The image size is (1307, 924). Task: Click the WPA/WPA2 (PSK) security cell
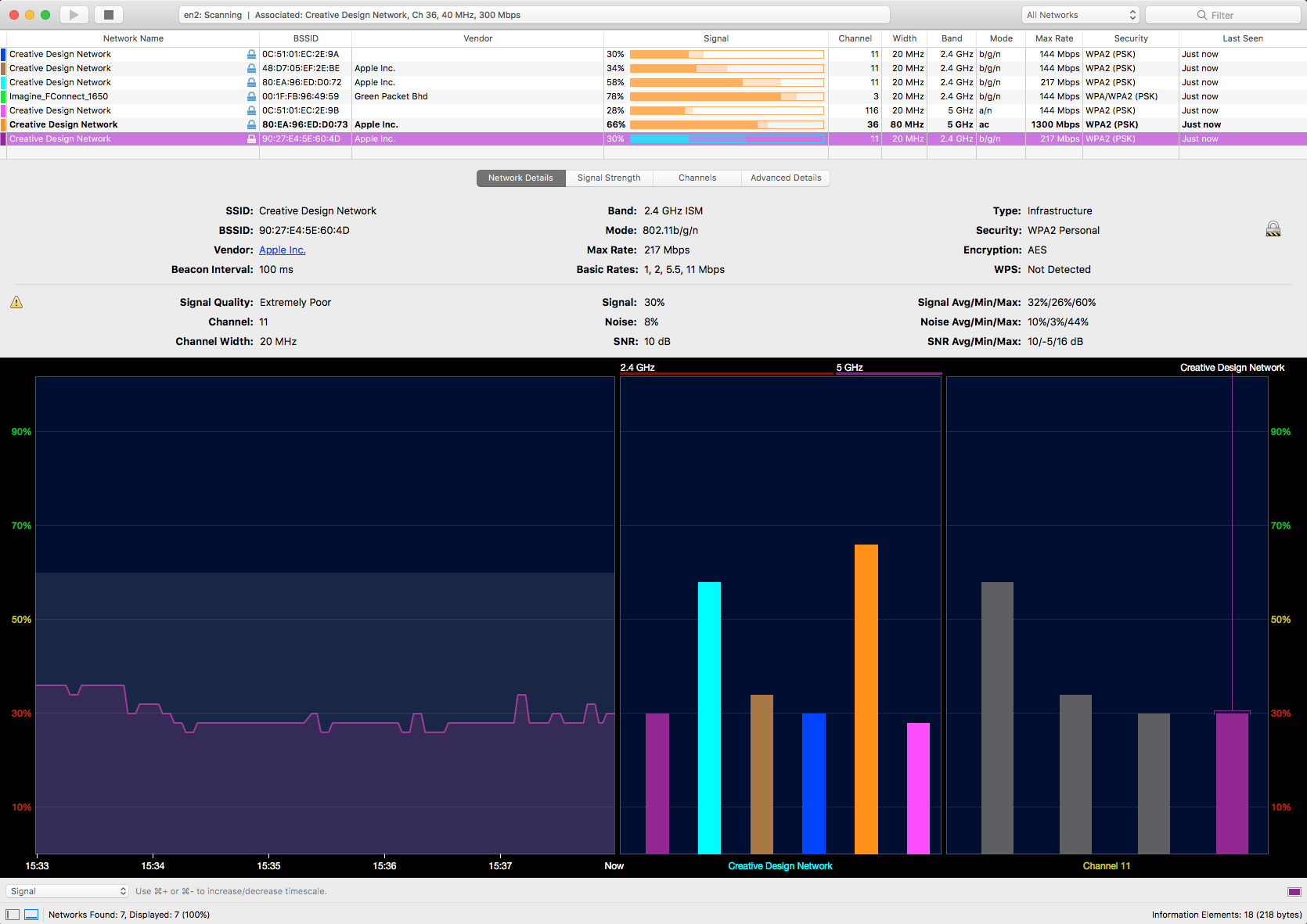pos(1122,97)
